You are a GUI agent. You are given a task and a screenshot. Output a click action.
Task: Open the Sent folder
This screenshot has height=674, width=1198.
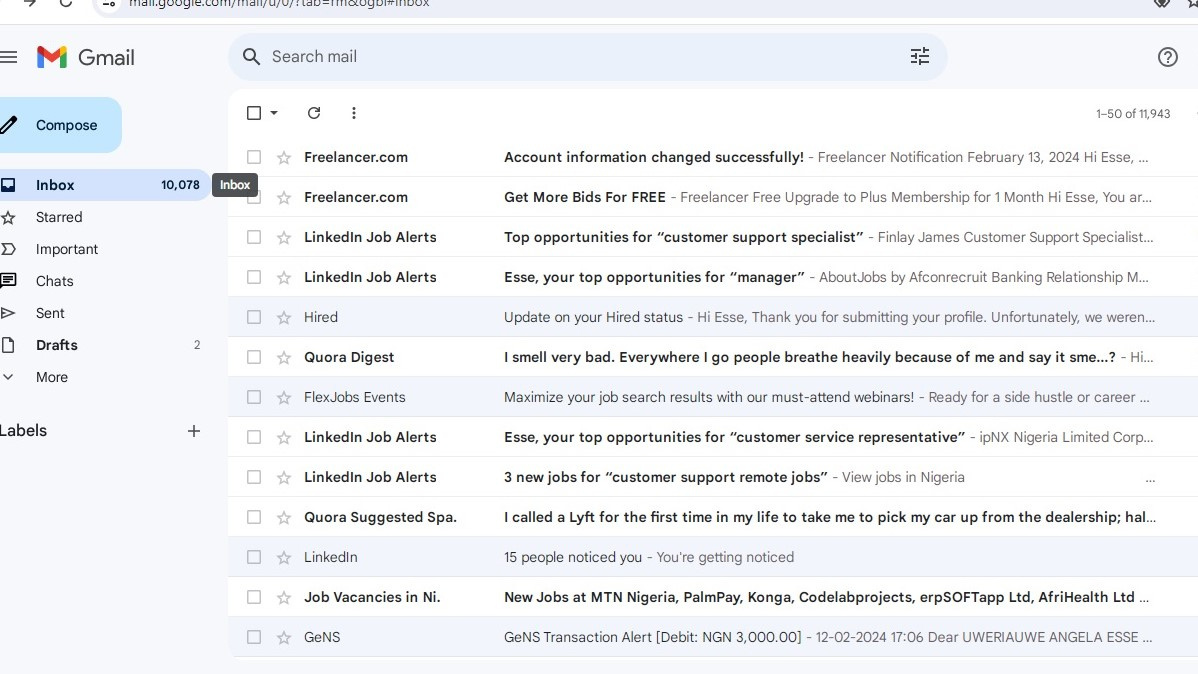pos(50,313)
